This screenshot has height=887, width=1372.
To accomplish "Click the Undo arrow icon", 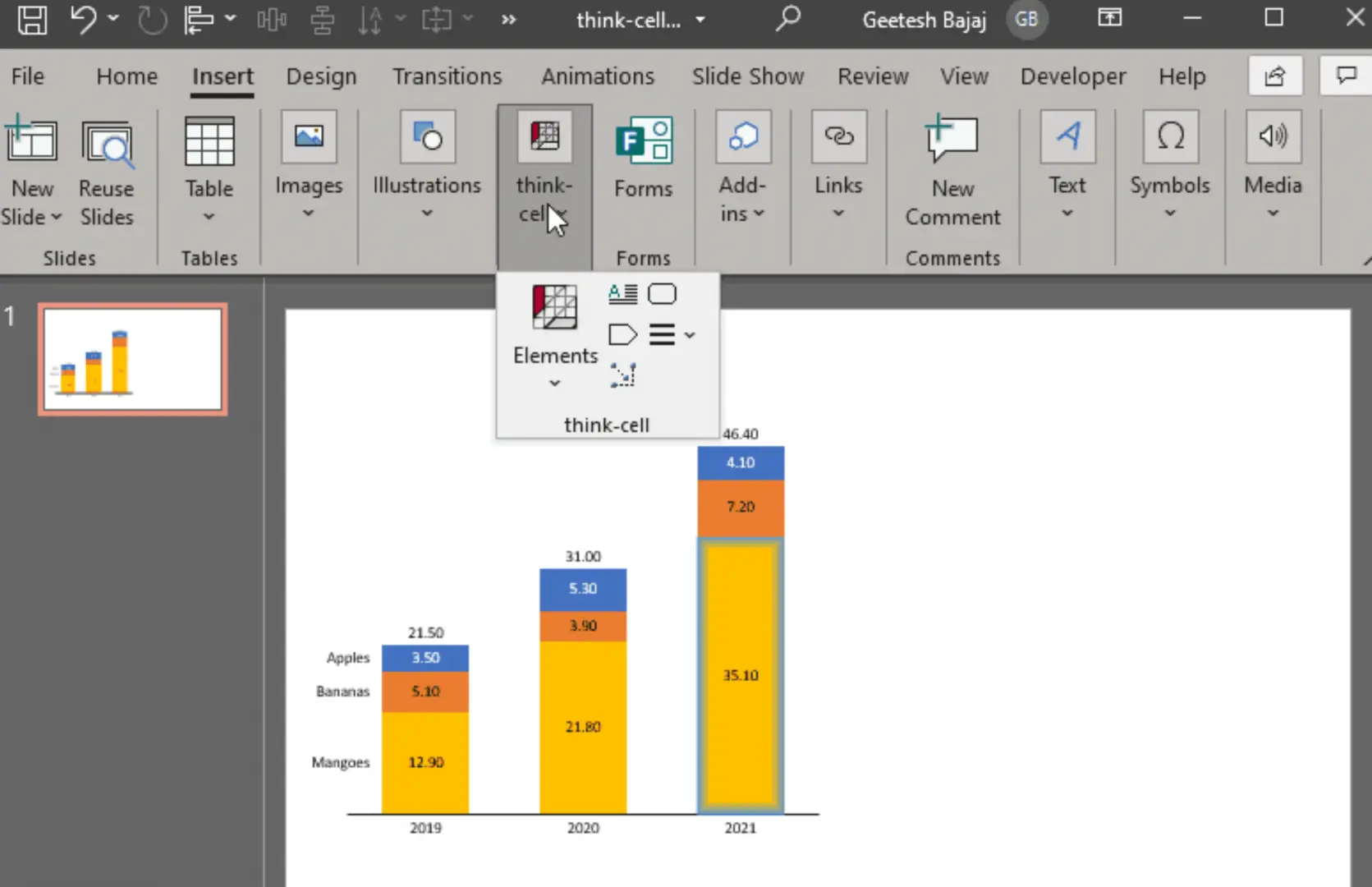I will [x=83, y=19].
